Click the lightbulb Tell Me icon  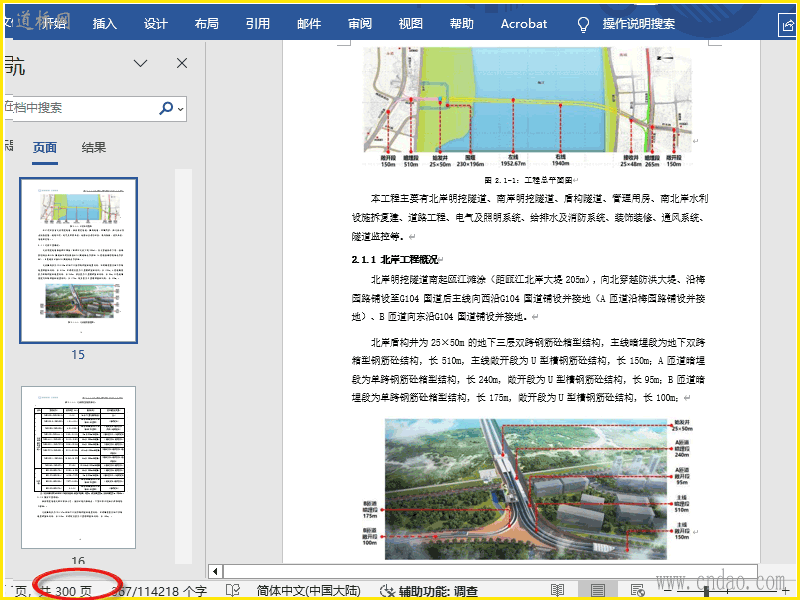tap(583, 24)
